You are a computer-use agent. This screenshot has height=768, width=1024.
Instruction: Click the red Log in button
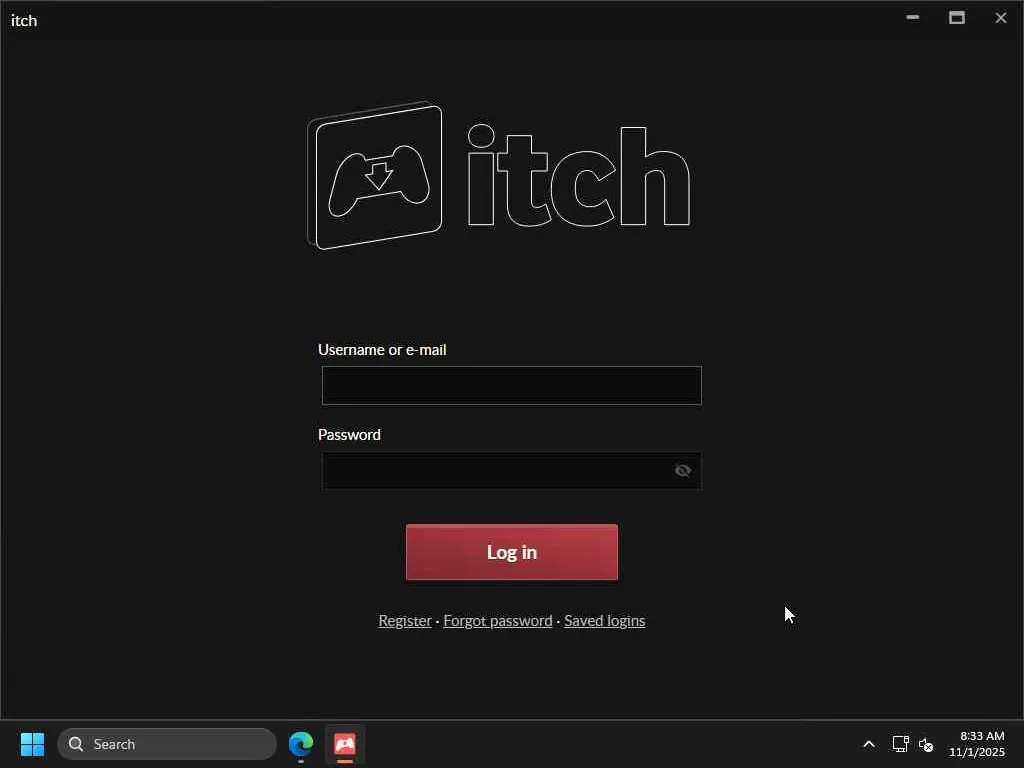tap(511, 552)
